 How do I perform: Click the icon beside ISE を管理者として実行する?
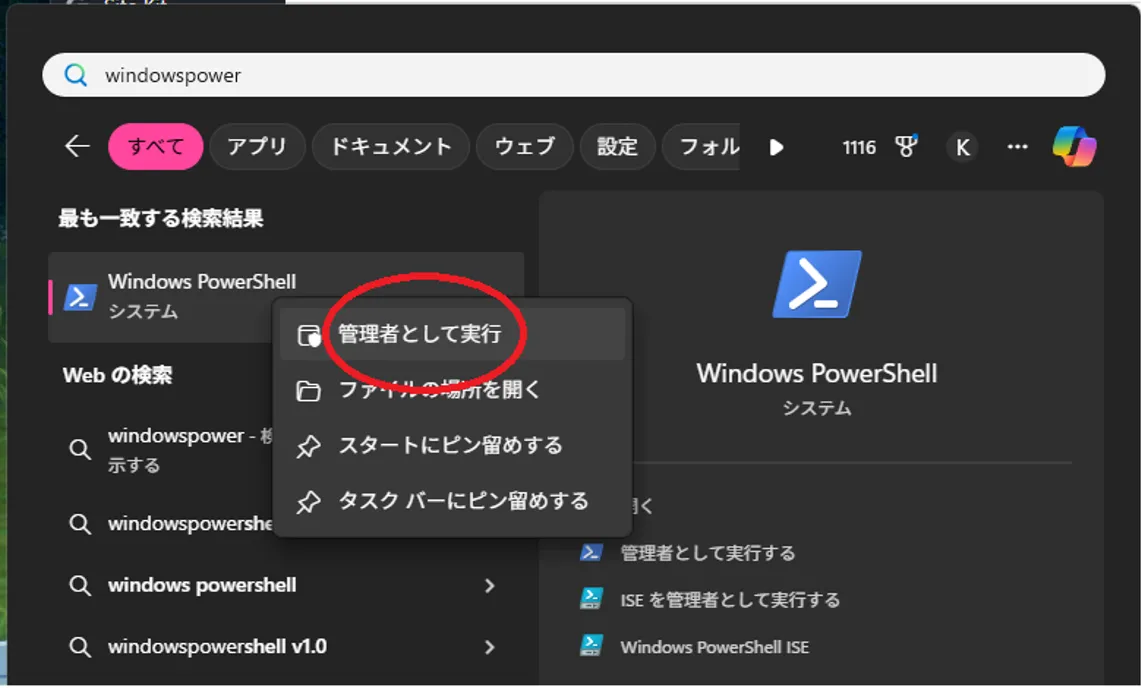[591, 599]
